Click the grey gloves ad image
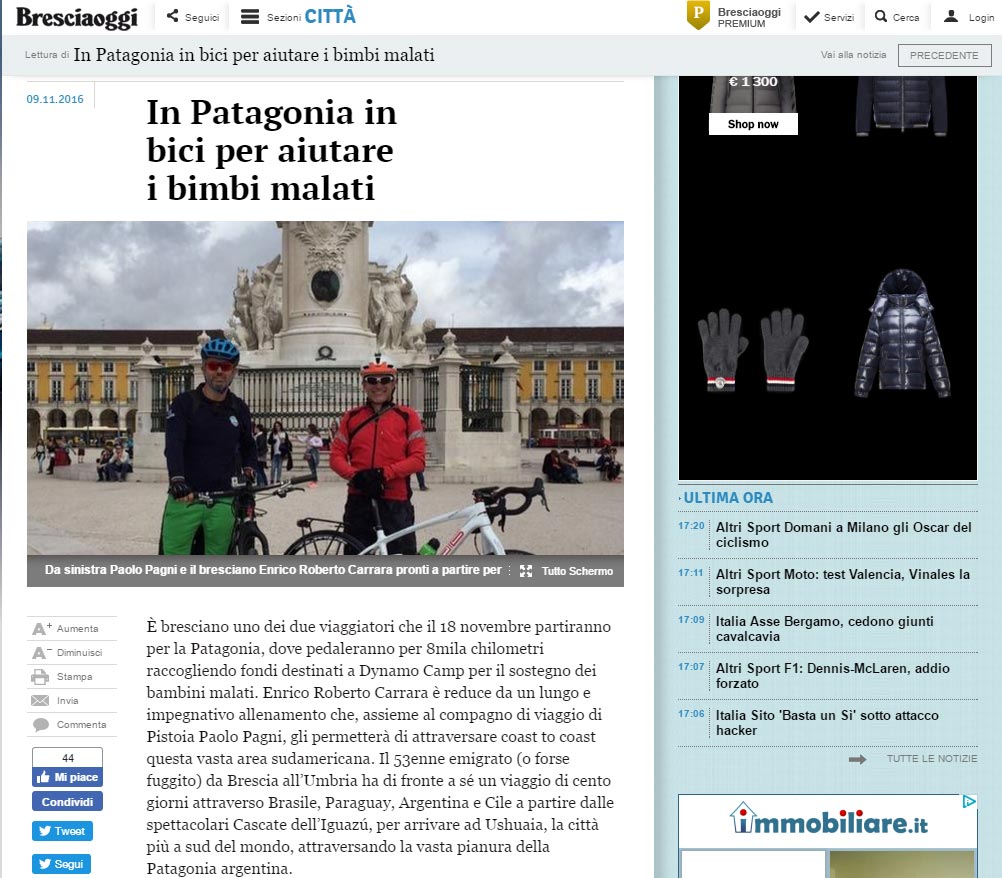This screenshot has height=878, width=1002. [x=753, y=349]
